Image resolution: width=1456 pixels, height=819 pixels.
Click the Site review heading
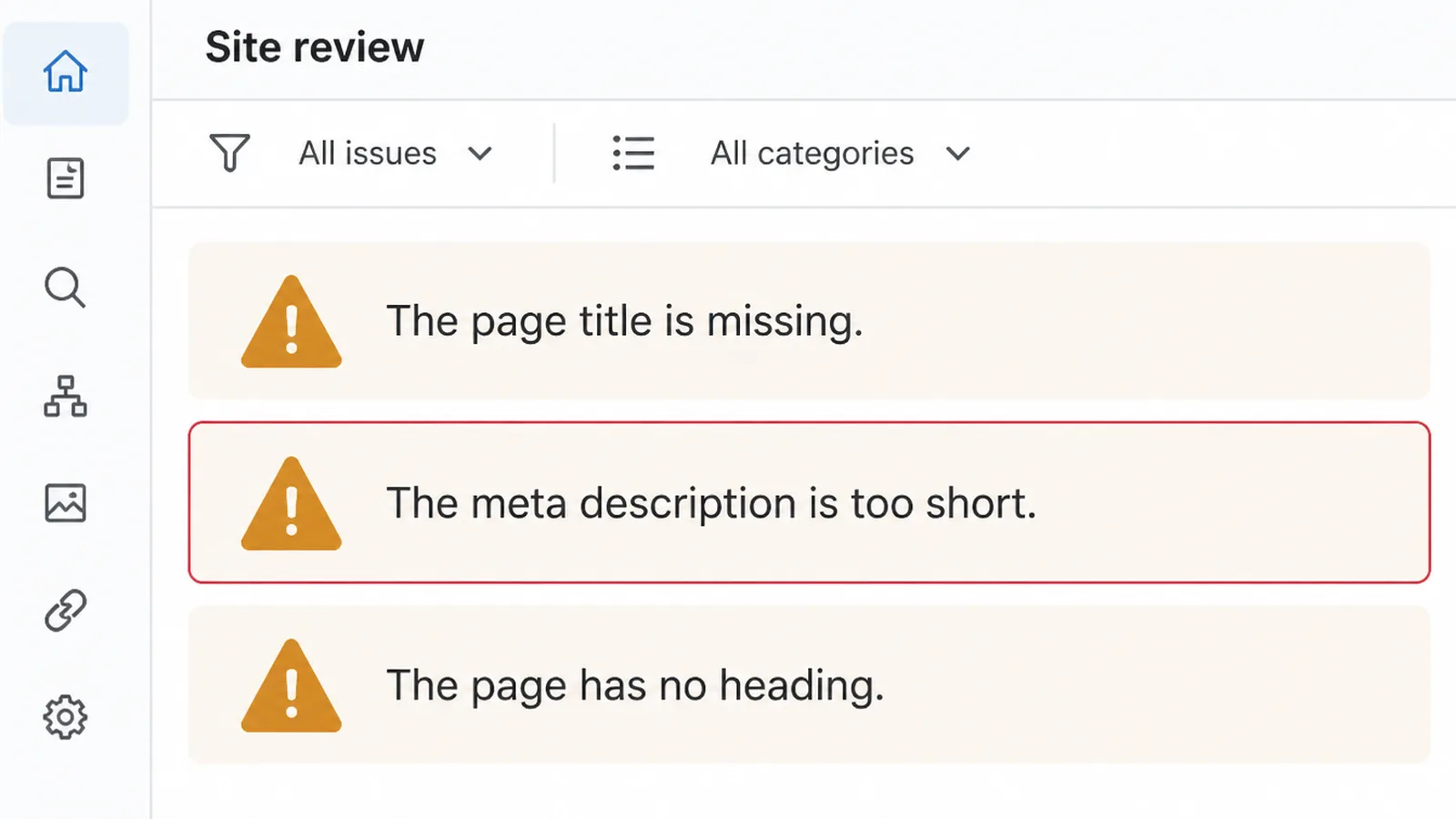(x=315, y=47)
